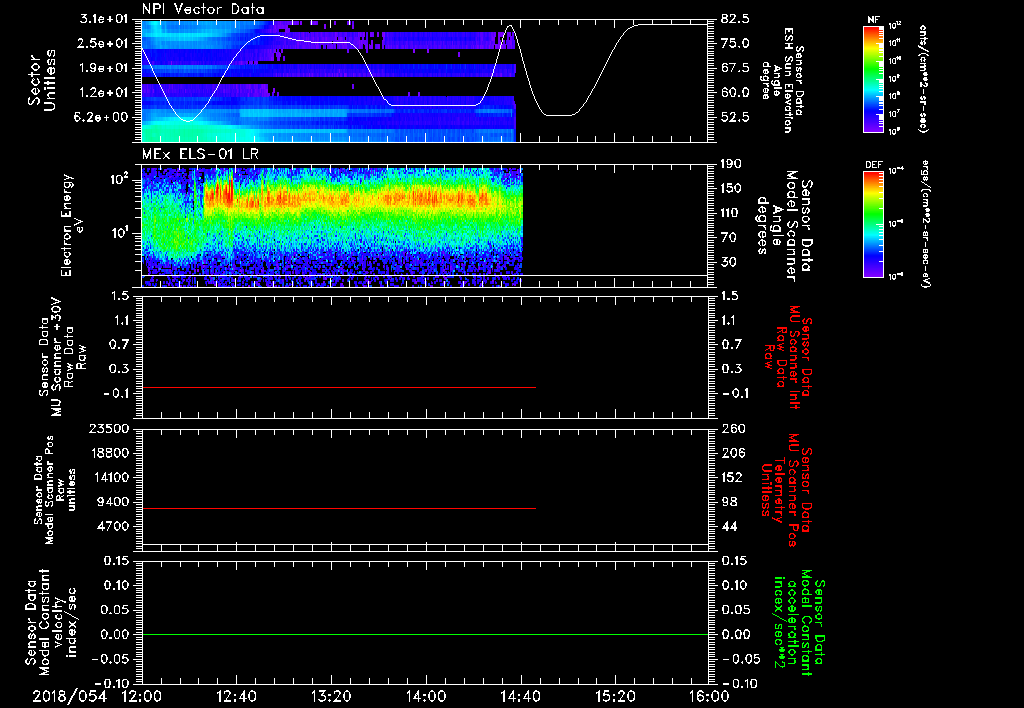Click the NPI sector spectrogram image
1024x708 pixels.
pos(328,80)
